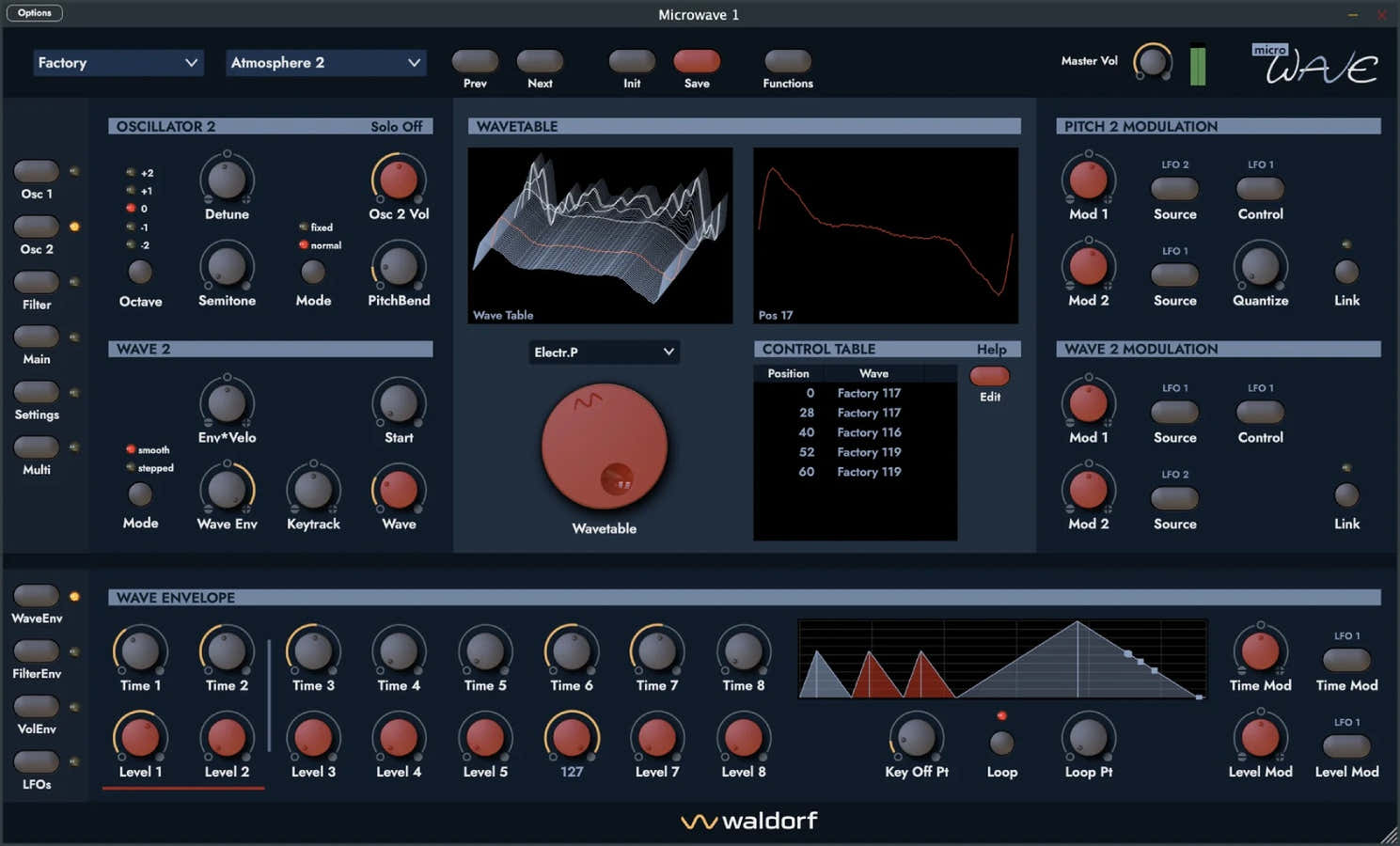Image resolution: width=1400 pixels, height=846 pixels.
Task: Open Pitch Mod 1 LFO 1 Control selector
Action: pyautogui.click(x=1261, y=188)
